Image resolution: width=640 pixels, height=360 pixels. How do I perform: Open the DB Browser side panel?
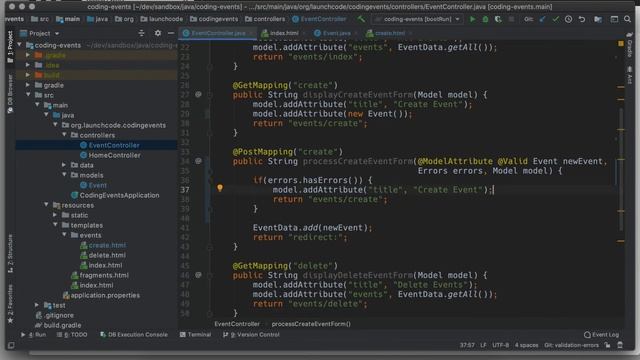[10, 94]
